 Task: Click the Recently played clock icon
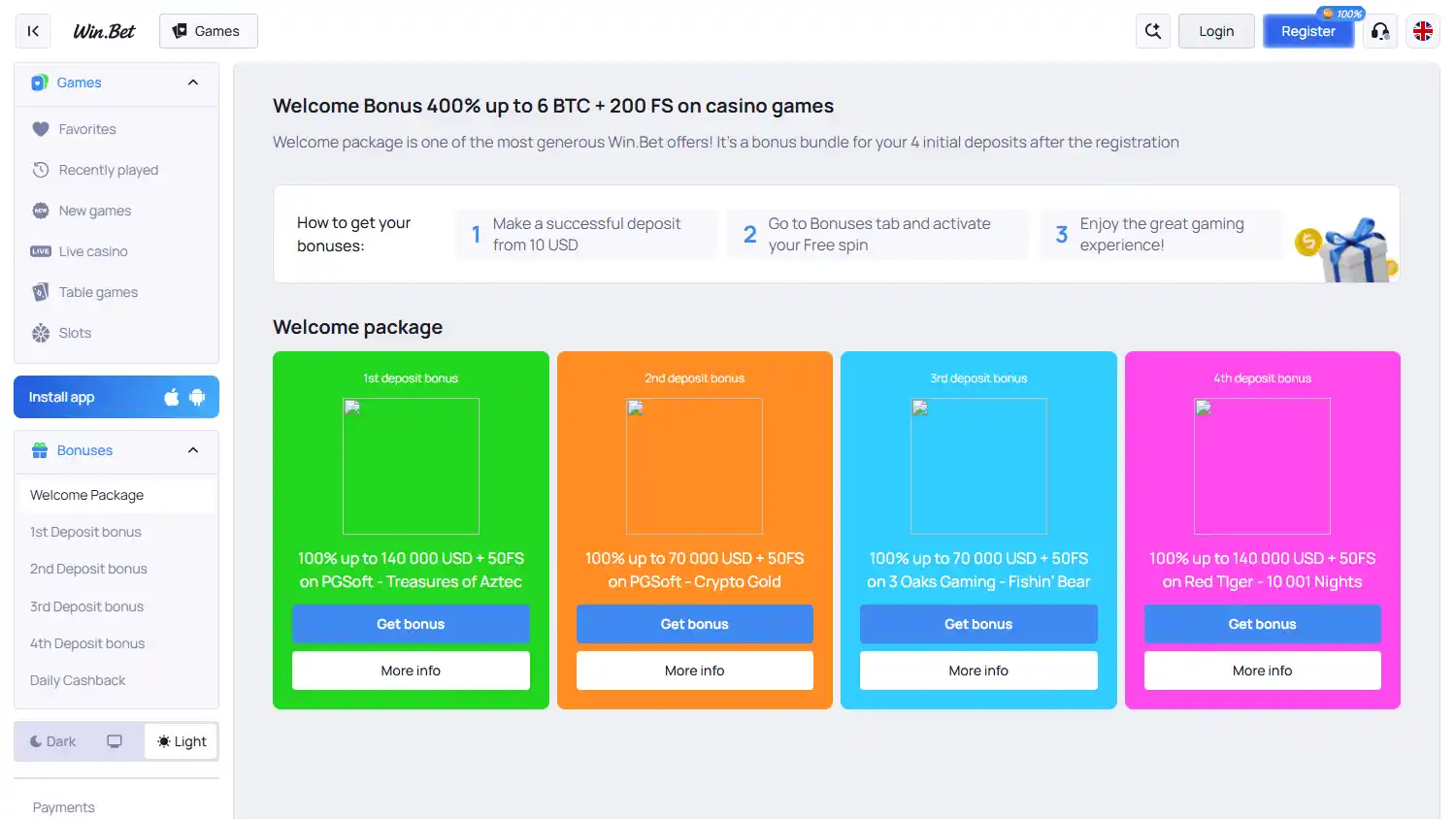41,170
